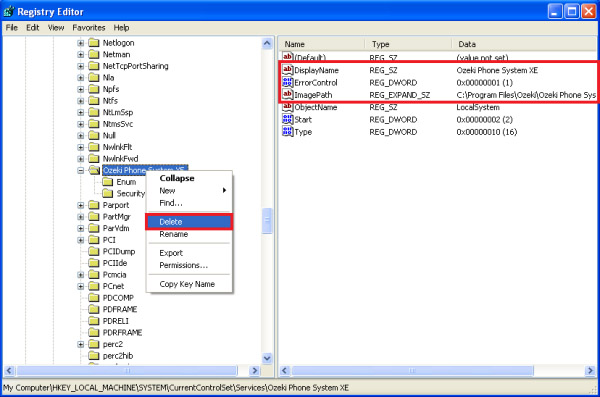Image resolution: width=600 pixels, height=397 pixels.
Task: Click the NtmsSvc folder icon
Action: (x=94, y=124)
